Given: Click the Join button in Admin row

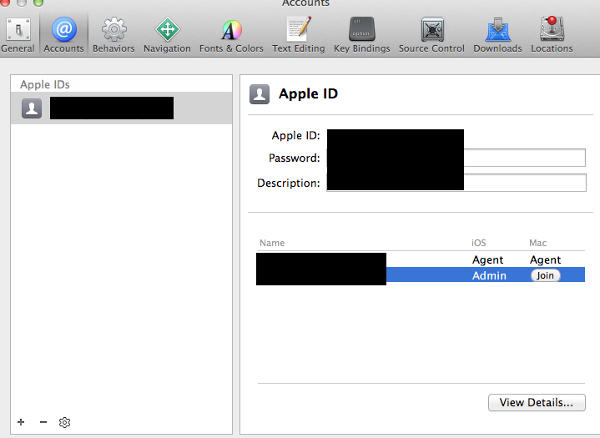Looking at the screenshot, I should coord(545,275).
